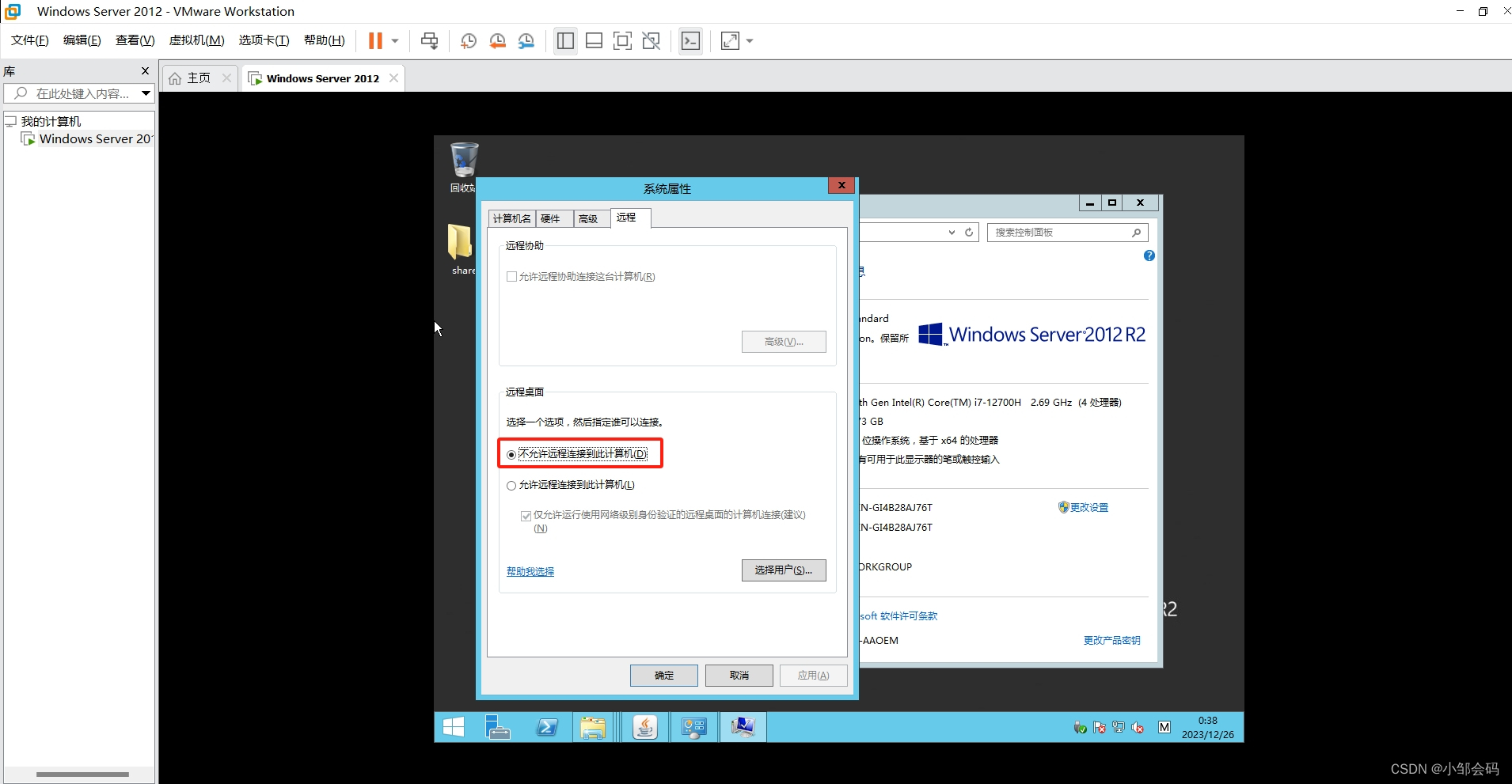Viewport: 1512px width, 784px height.
Task: Click the 取消 button
Action: tap(739, 676)
